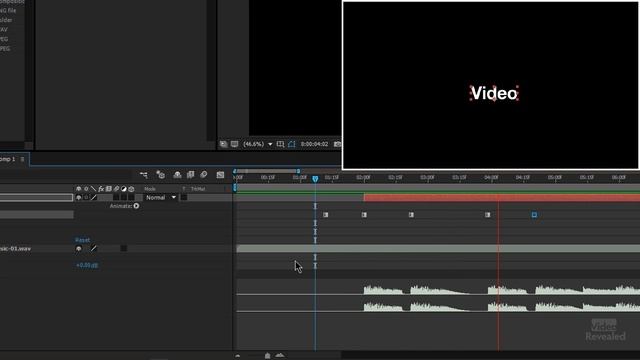This screenshot has width=640, height=360.
Task: Toggle the Draft 3D timeline icon
Action: 160,175
